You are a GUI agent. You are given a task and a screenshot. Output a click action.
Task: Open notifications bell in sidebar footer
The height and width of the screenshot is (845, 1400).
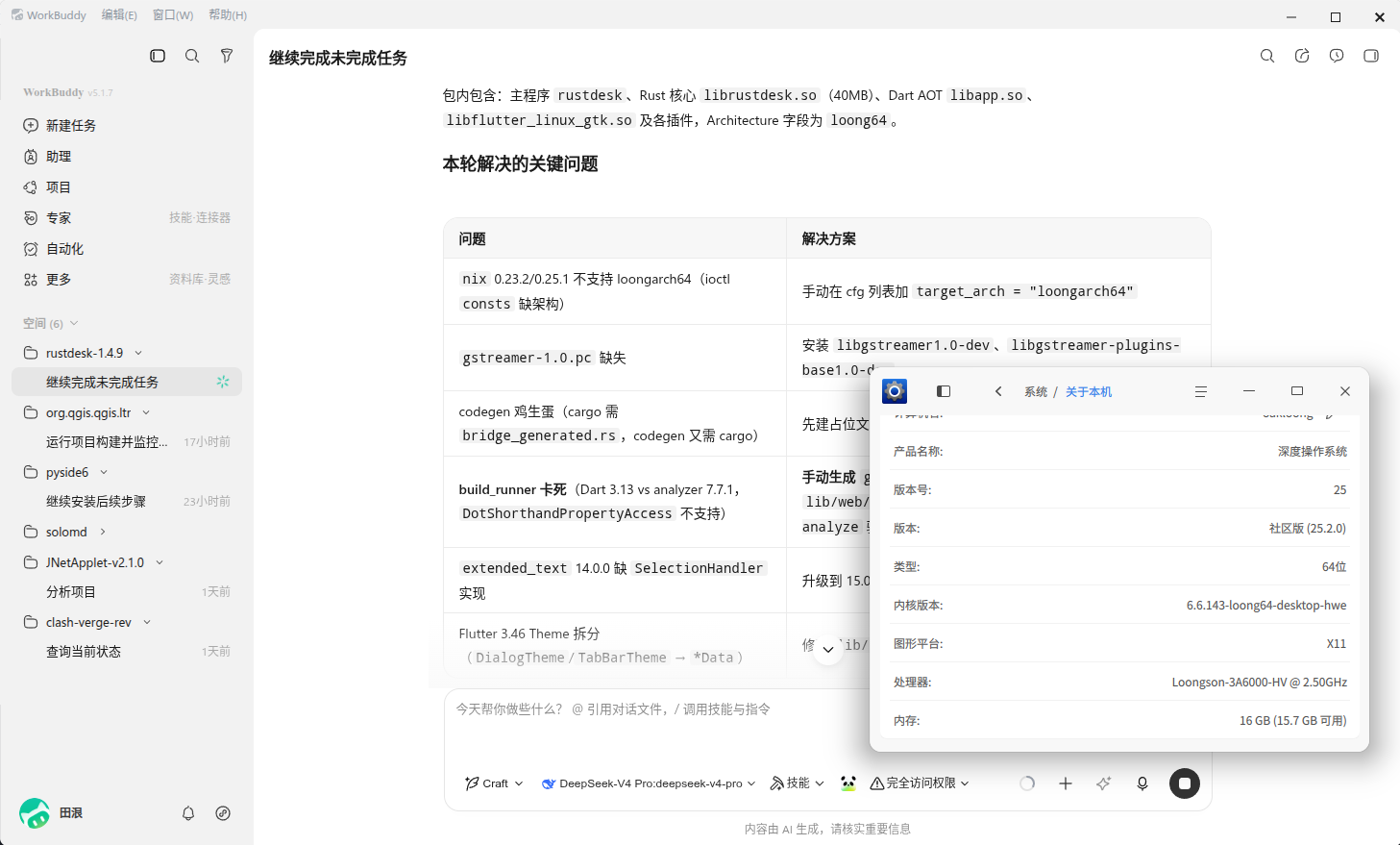[188, 813]
